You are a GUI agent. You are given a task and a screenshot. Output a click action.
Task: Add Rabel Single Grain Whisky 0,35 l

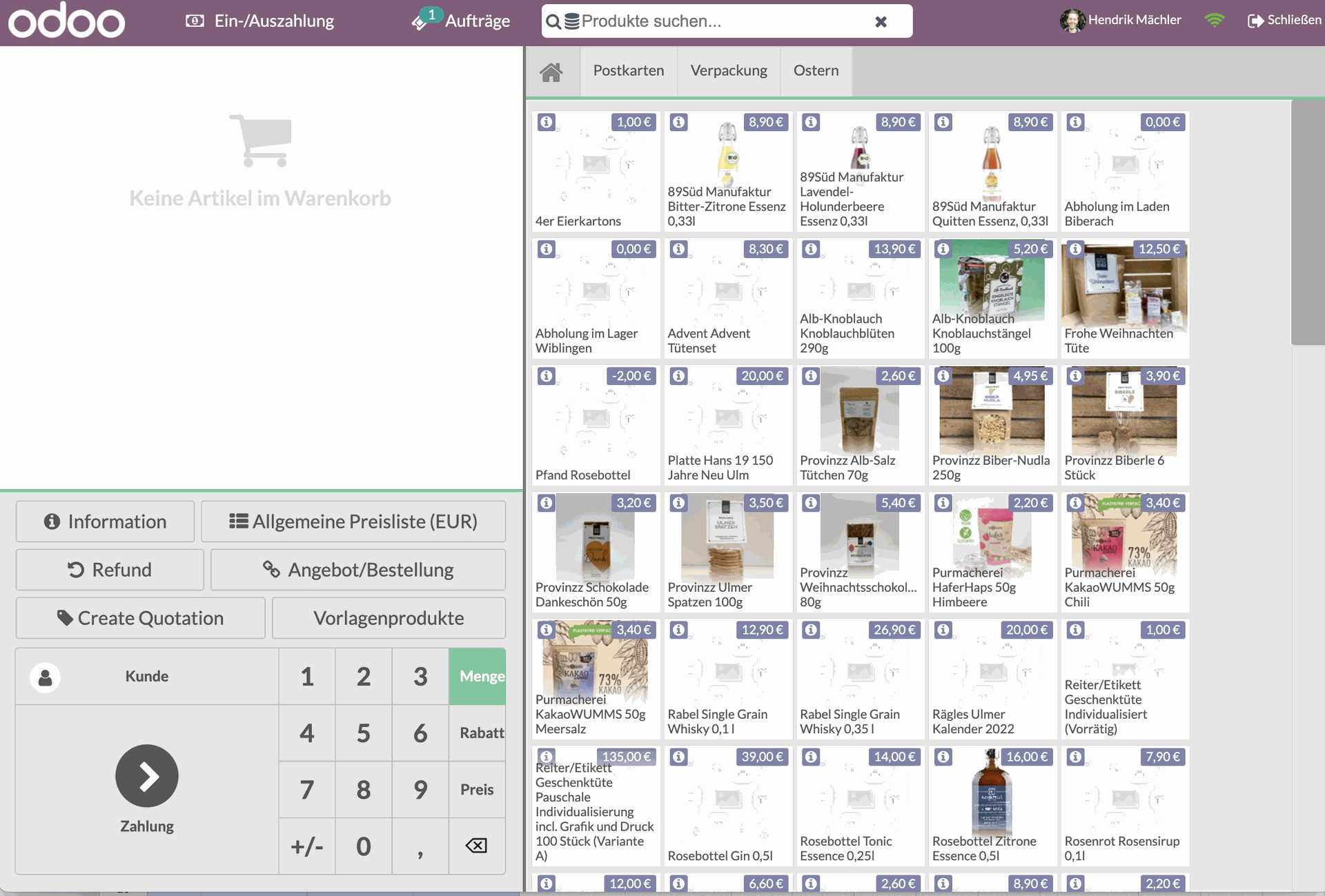(860, 679)
